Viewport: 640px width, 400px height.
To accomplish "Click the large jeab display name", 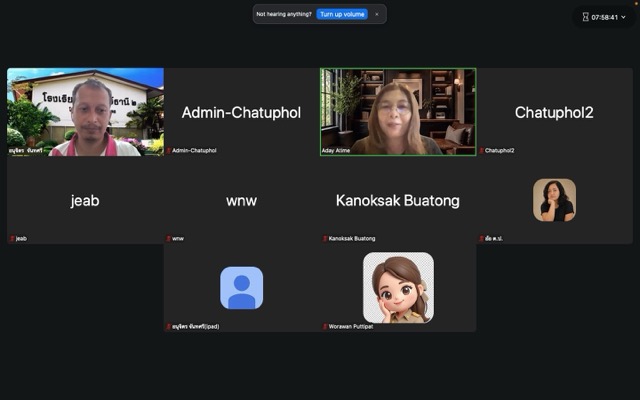I will point(85,201).
